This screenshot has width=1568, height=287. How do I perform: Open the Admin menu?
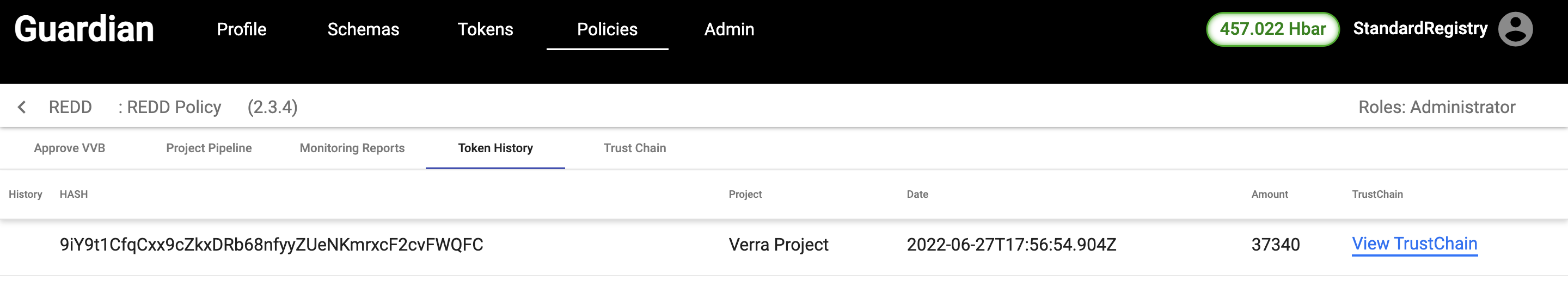tap(728, 29)
